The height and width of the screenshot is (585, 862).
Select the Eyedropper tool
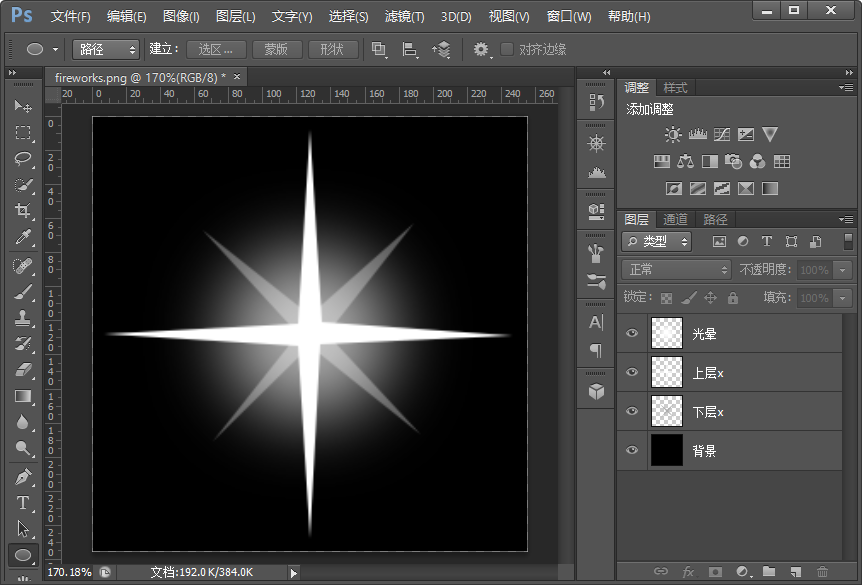point(23,237)
